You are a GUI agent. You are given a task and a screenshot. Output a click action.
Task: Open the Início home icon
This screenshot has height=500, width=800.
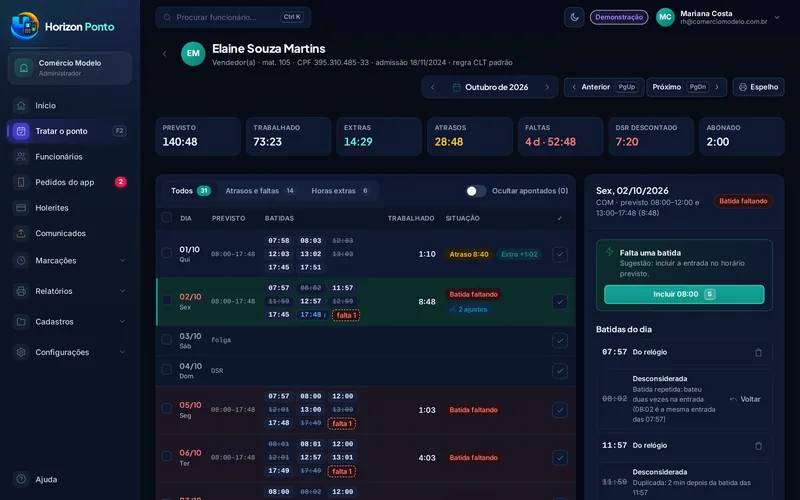21,106
